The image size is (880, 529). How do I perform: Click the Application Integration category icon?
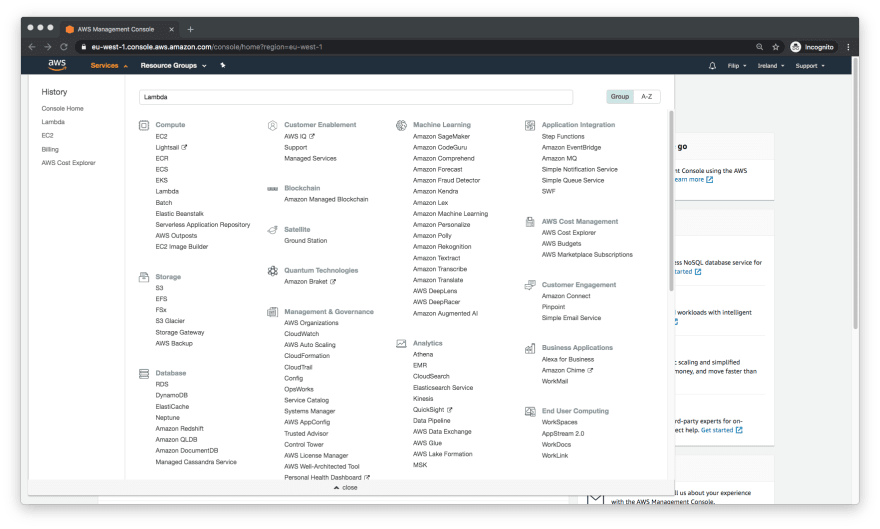click(x=530, y=125)
